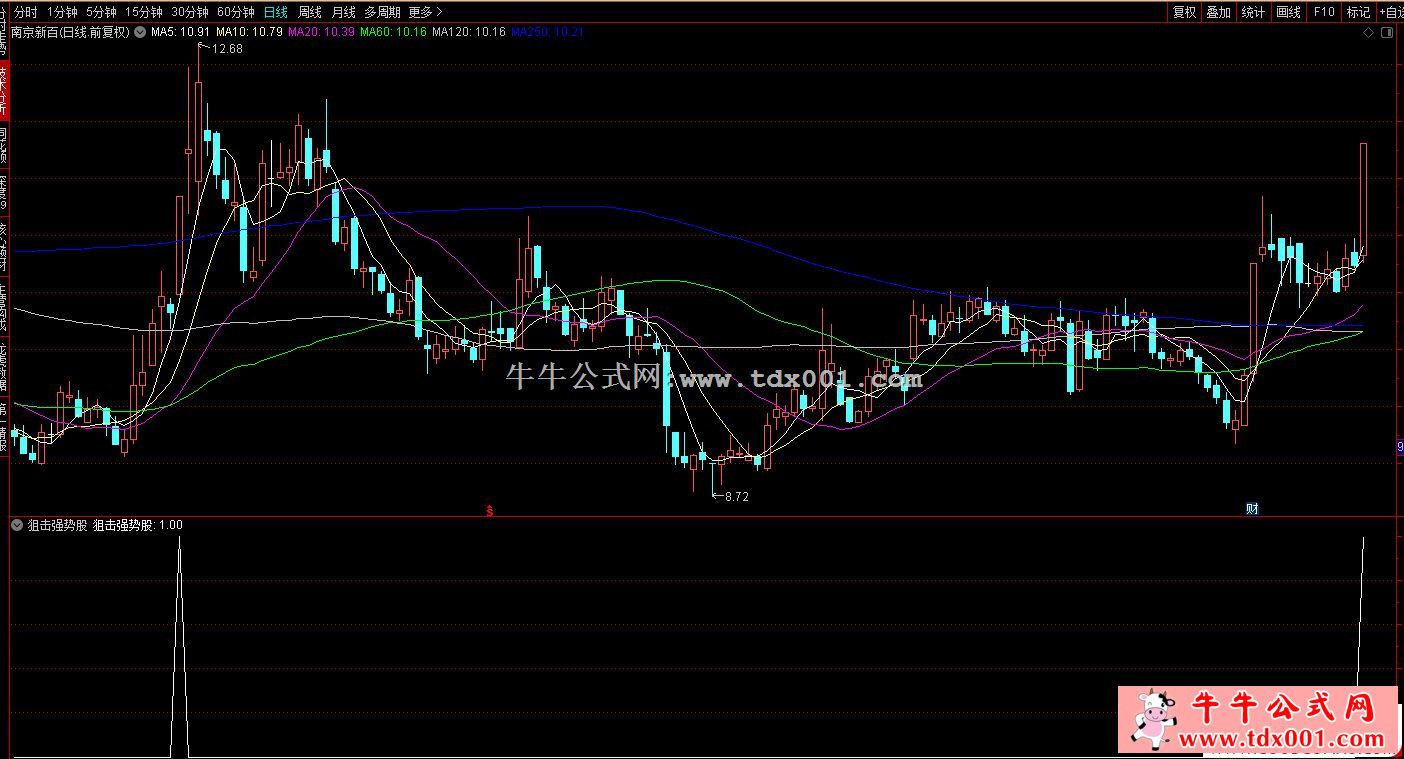Switch to the 月线 monthly chart

pos(343,12)
